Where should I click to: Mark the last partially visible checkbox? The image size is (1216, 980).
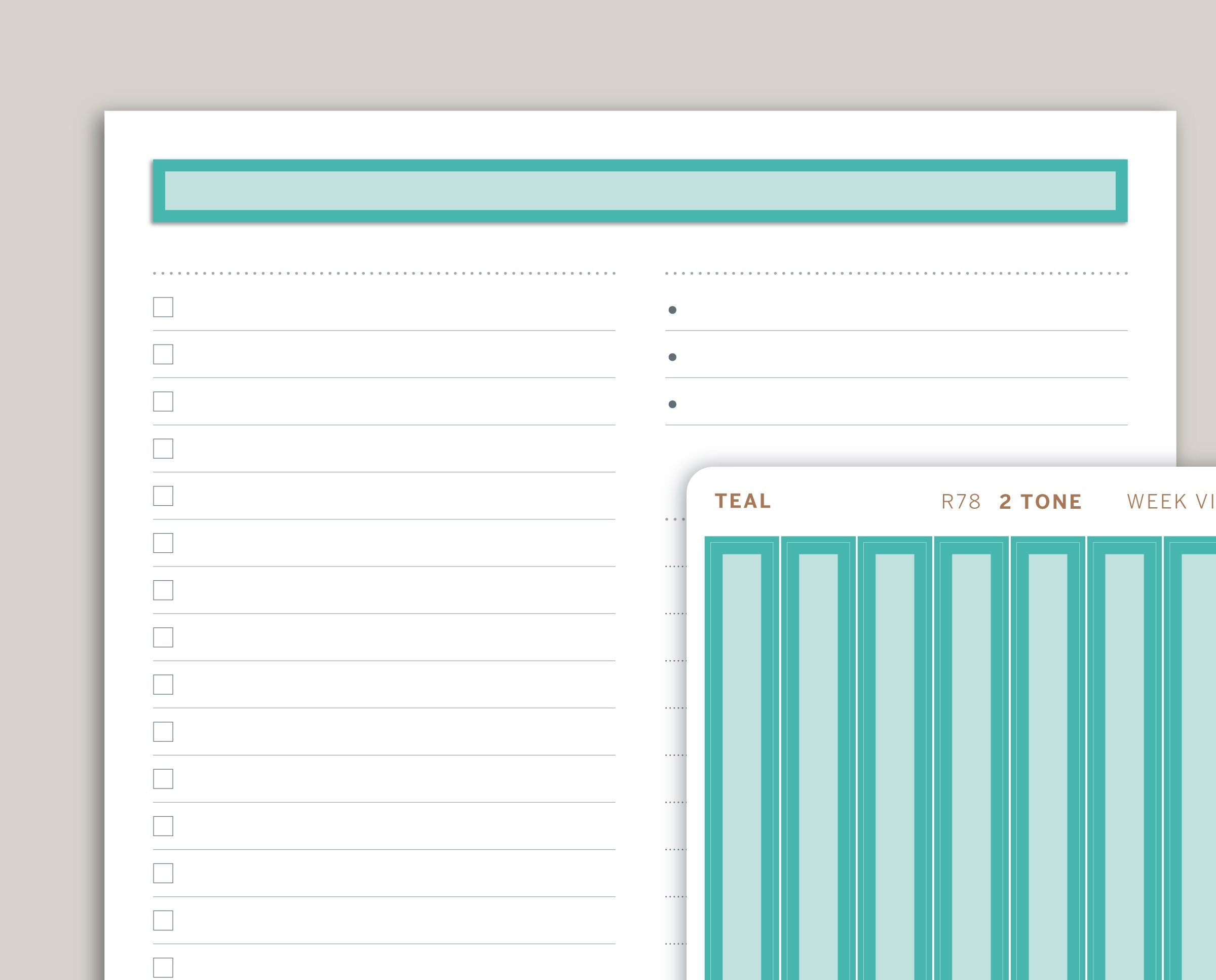(163, 967)
